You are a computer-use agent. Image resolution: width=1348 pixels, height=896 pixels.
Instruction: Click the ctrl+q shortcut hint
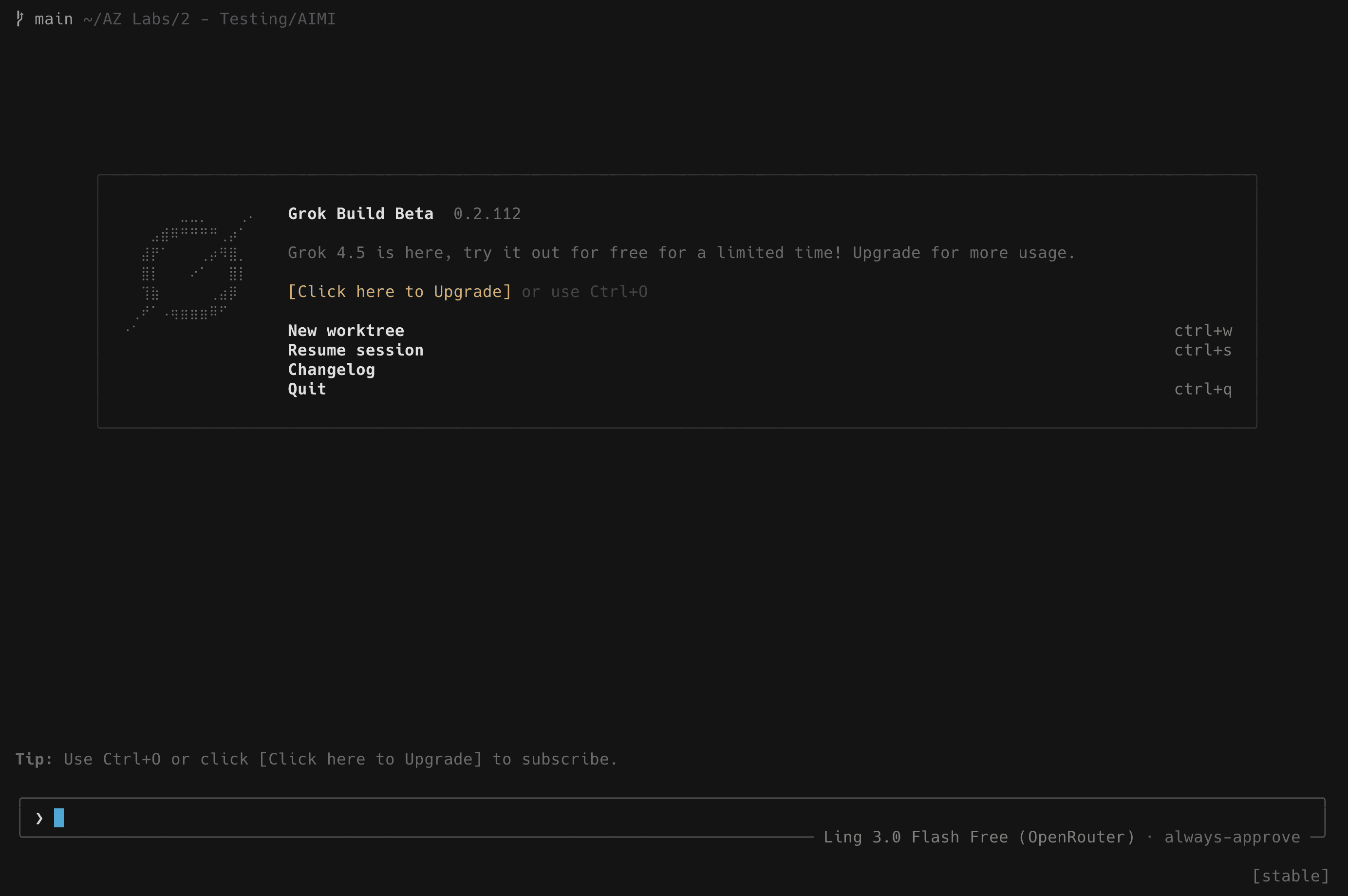click(x=1203, y=390)
